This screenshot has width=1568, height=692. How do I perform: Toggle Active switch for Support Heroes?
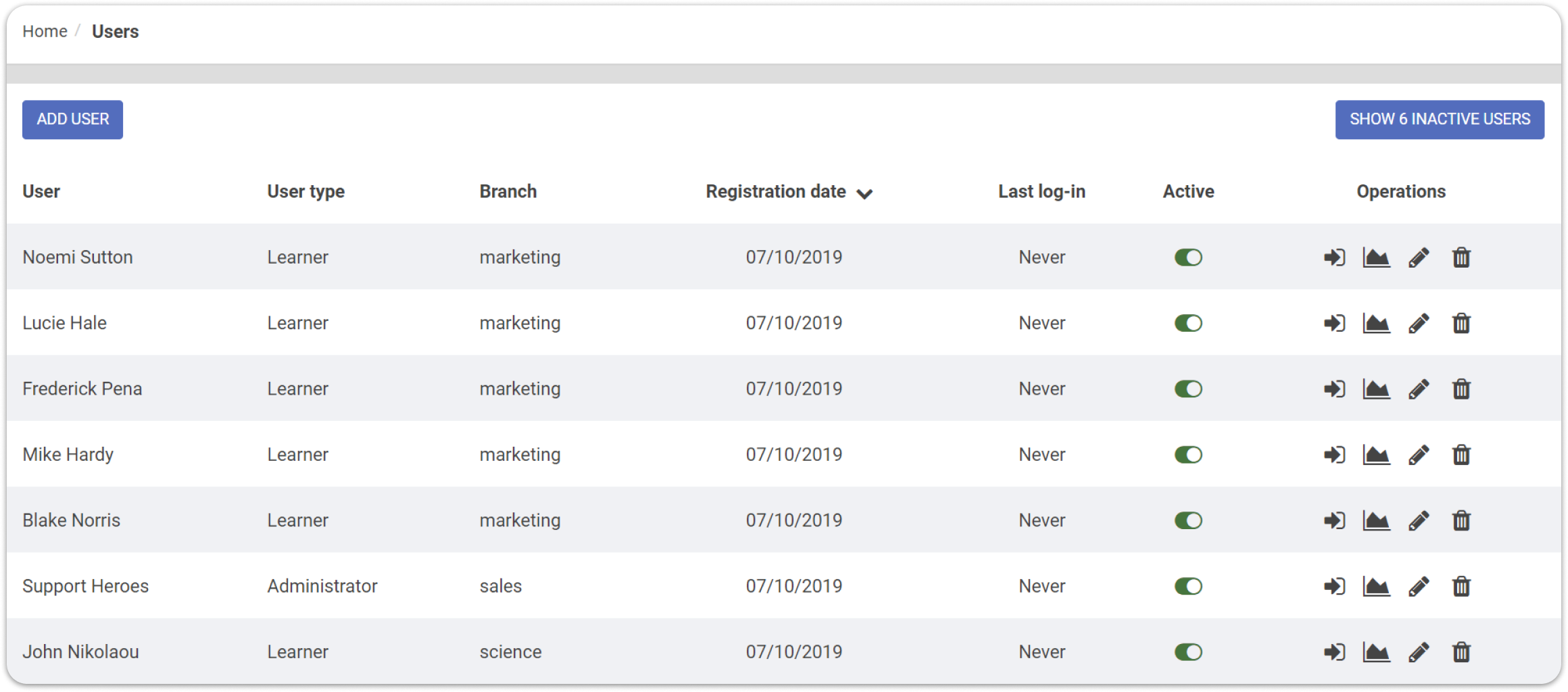click(x=1188, y=586)
